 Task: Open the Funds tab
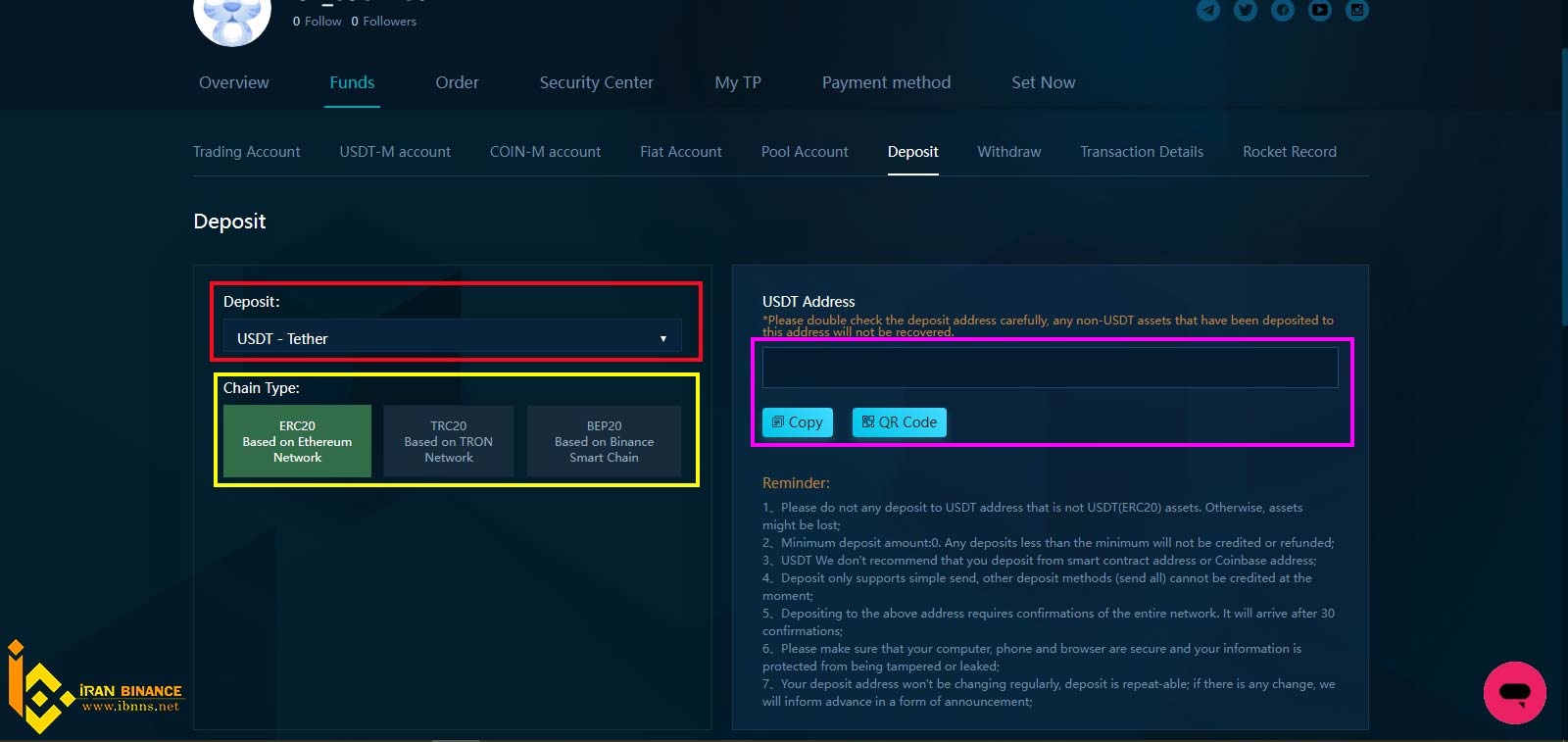pos(352,82)
